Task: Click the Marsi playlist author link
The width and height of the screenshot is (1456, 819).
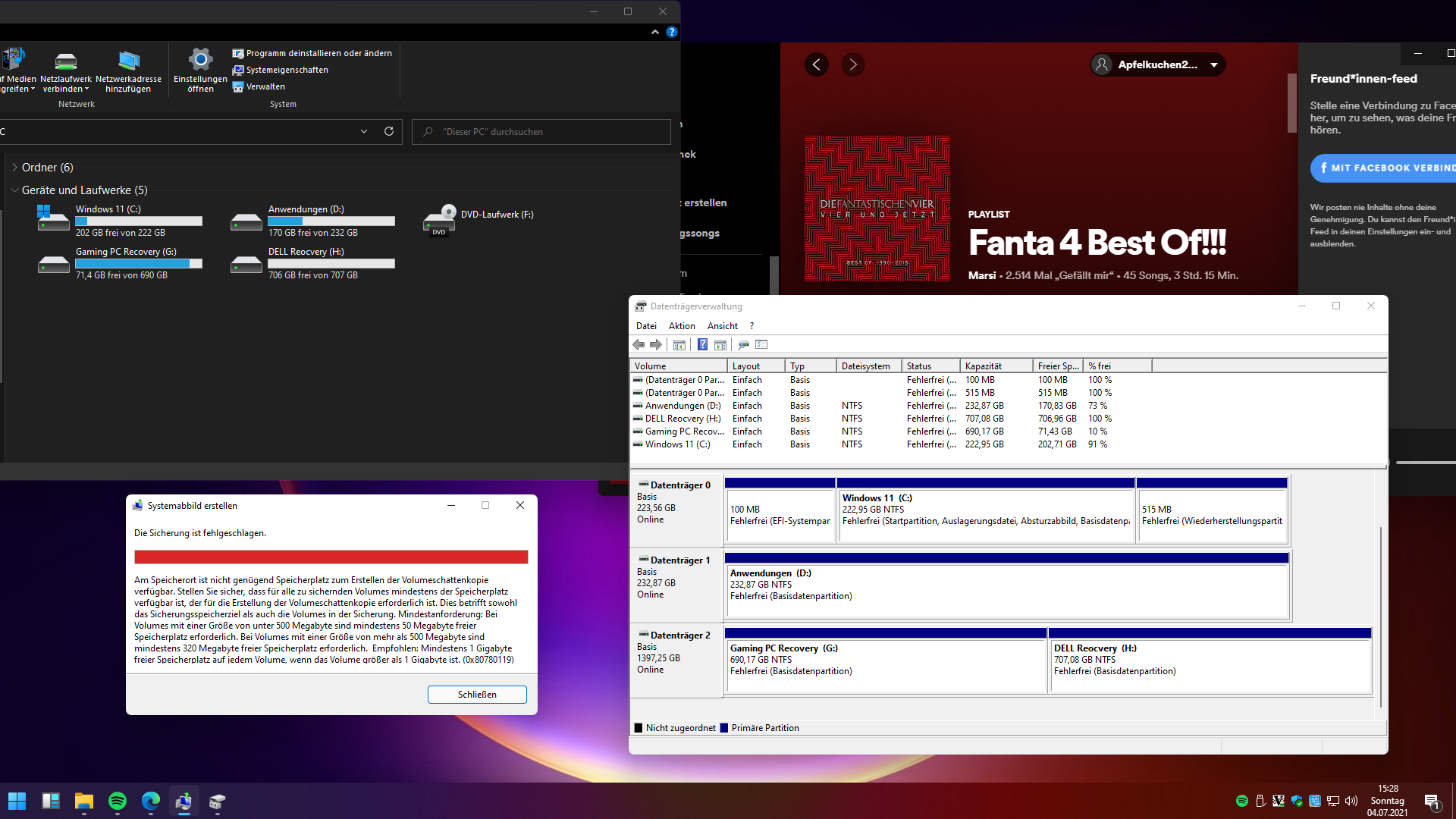Action: (x=982, y=275)
